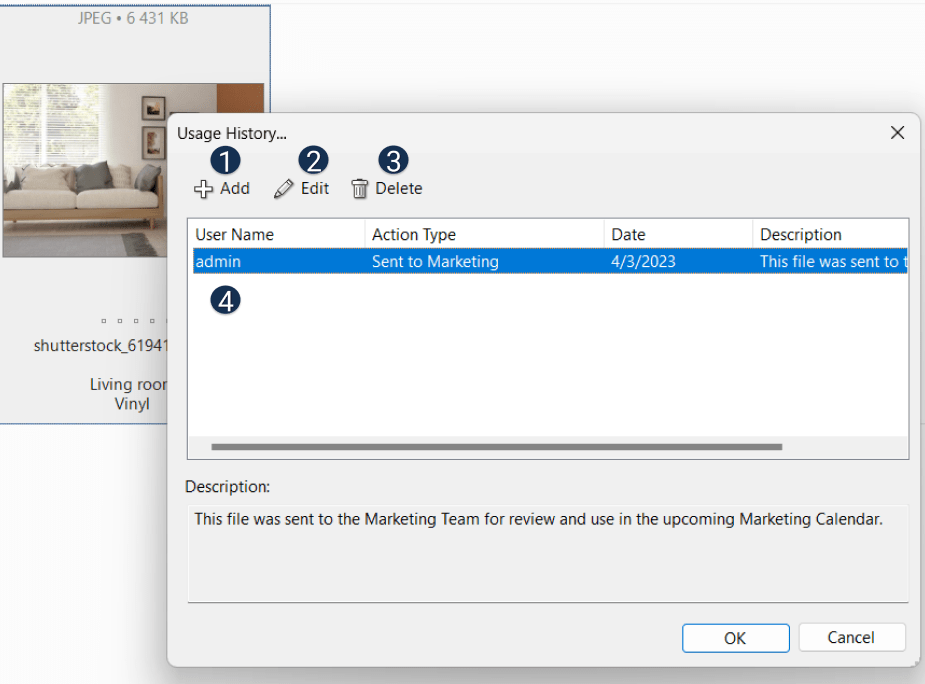Click the Add plus icon
The height and width of the screenshot is (684, 925).
[203, 189]
